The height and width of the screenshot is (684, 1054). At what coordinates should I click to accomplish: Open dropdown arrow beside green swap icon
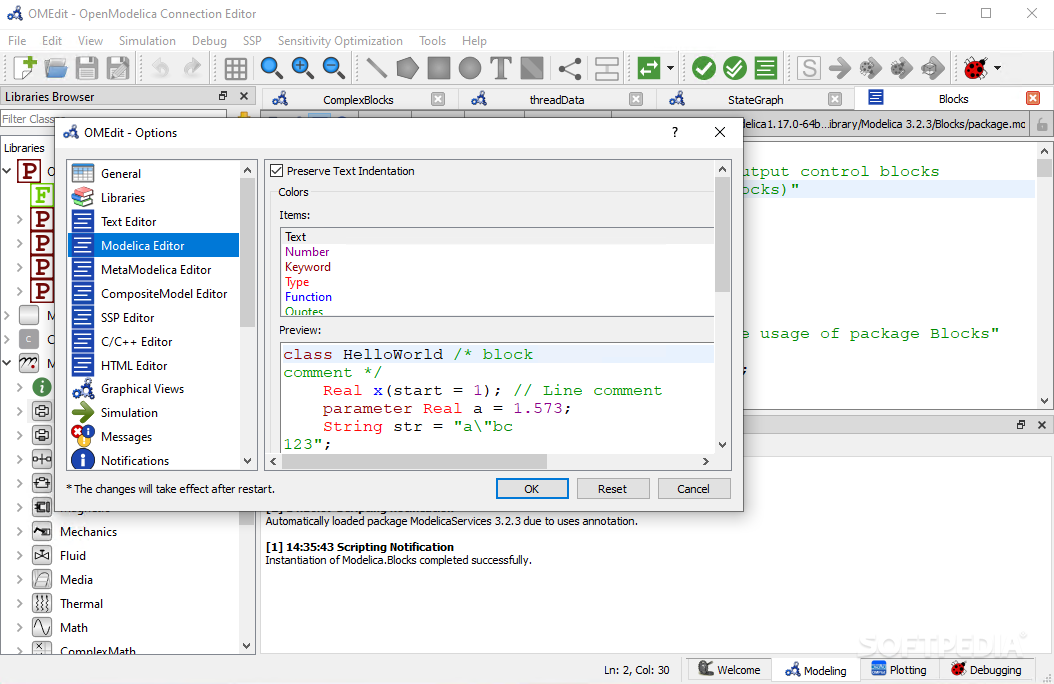click(x=670, y=68)
